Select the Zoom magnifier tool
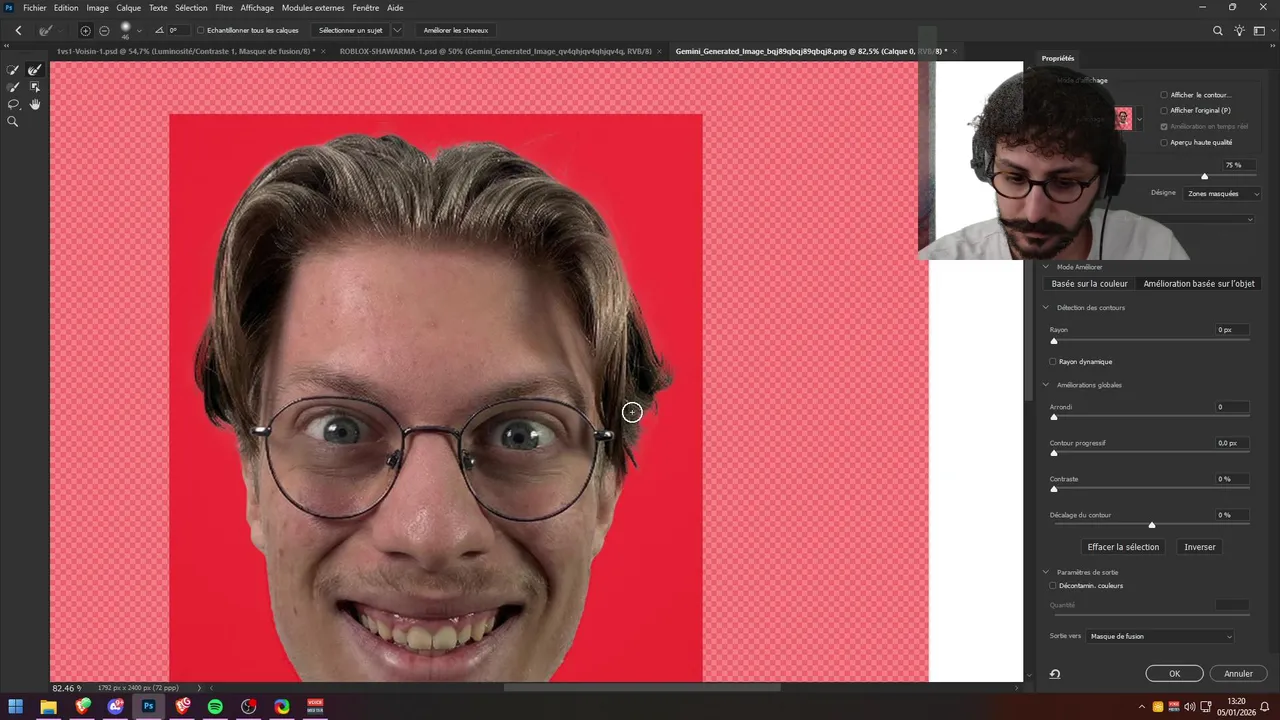1280x720 pixels. [x=13, y=121]
